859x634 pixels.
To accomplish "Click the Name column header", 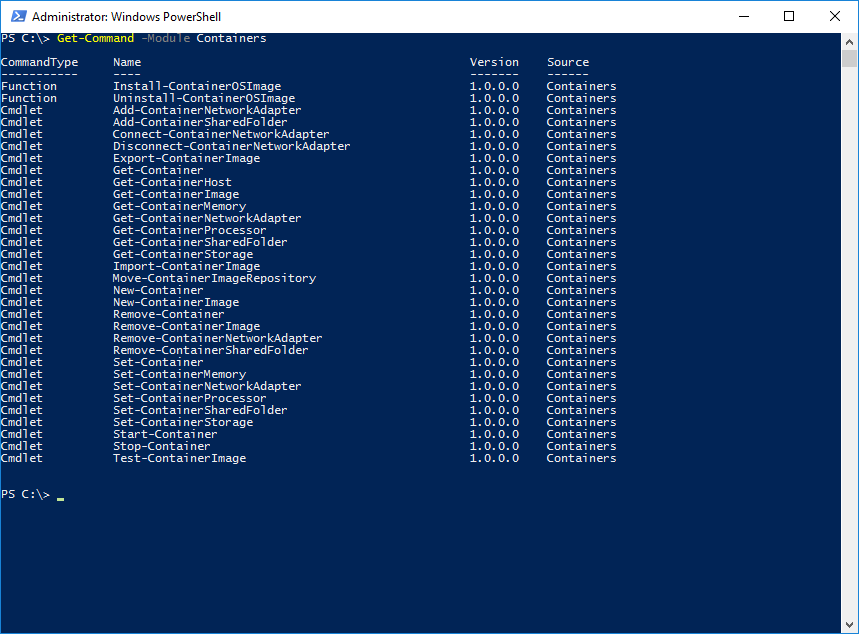I will tap(127, 62).
